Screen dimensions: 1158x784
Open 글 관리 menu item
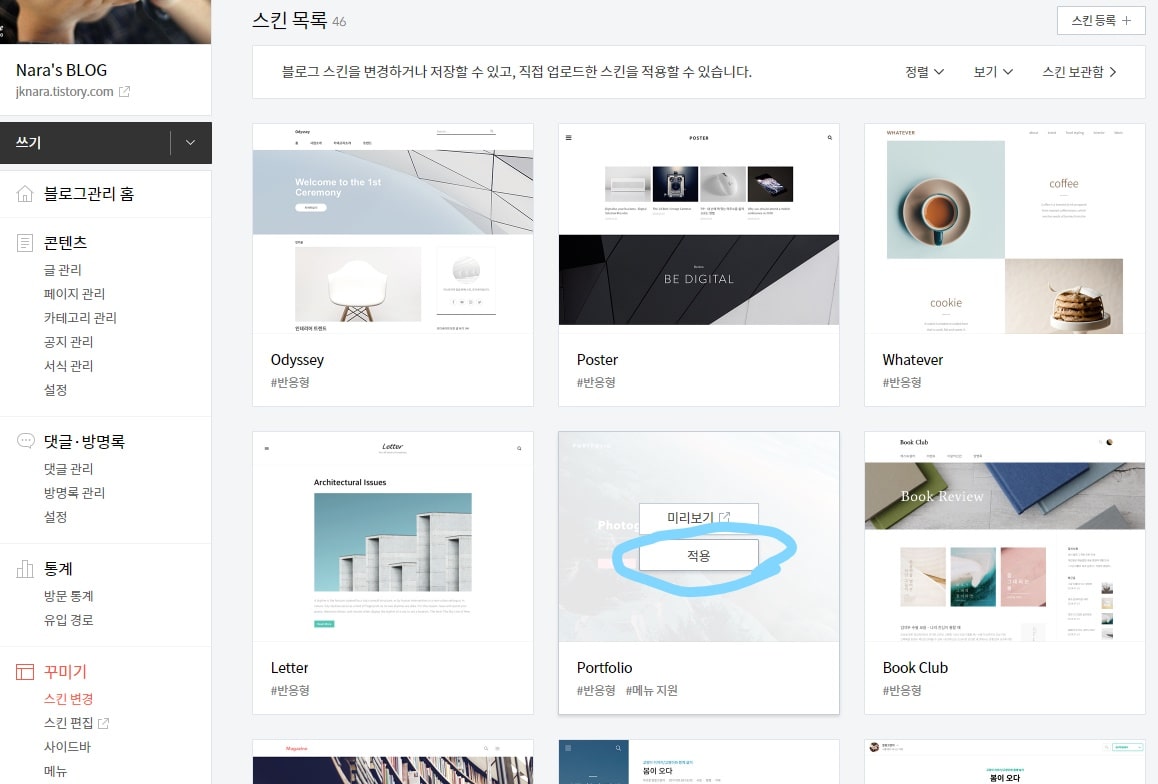coord(63,270)
